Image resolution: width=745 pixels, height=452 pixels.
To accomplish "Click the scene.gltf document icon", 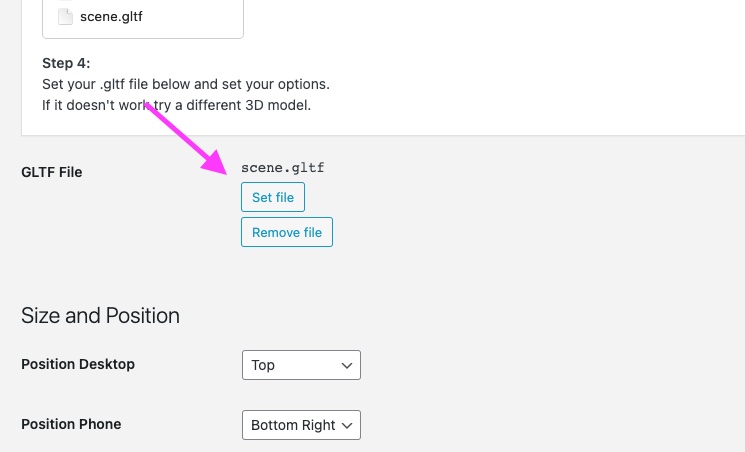I will pos(65,16).
